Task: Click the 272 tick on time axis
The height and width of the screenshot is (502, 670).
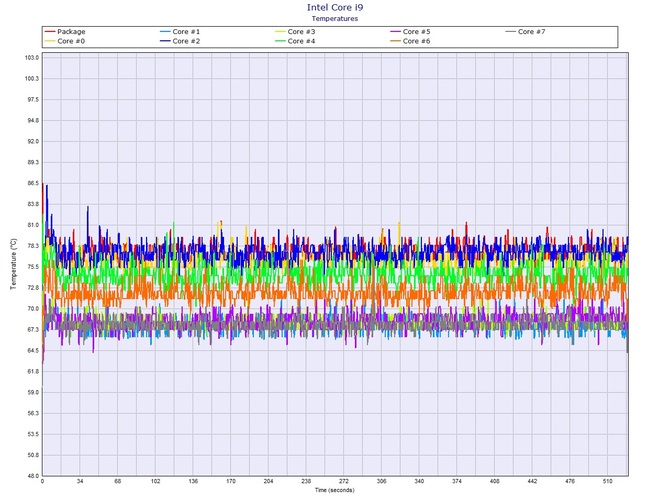Action: click(344, 481)
